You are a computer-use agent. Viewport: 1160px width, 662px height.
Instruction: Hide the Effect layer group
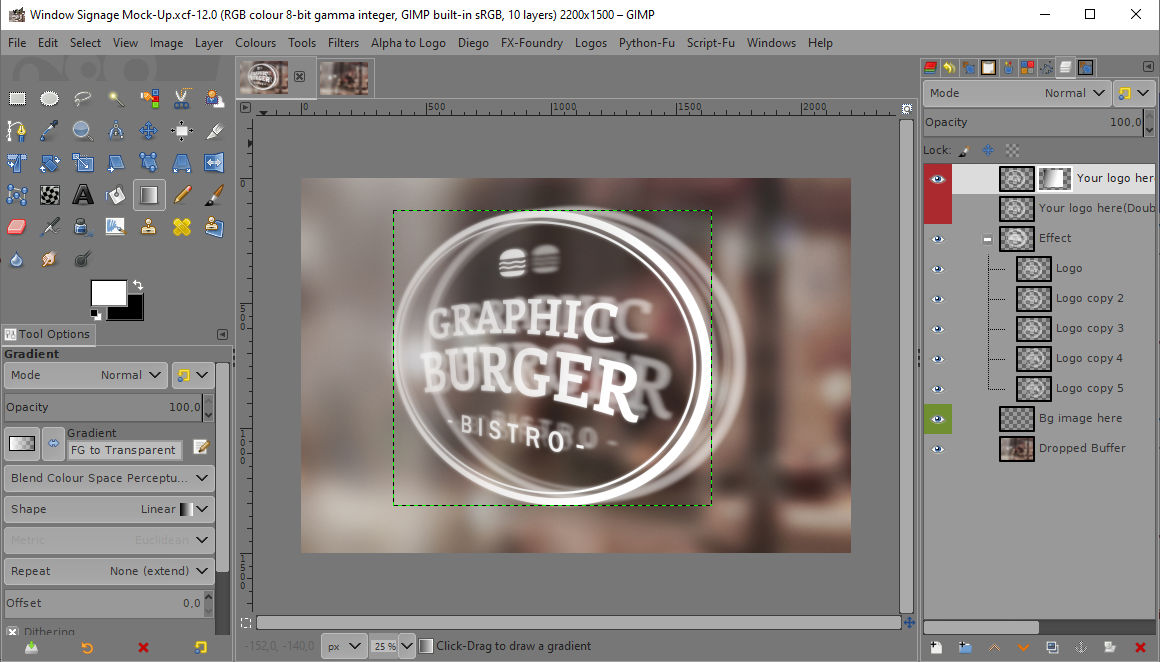(937, 239)
